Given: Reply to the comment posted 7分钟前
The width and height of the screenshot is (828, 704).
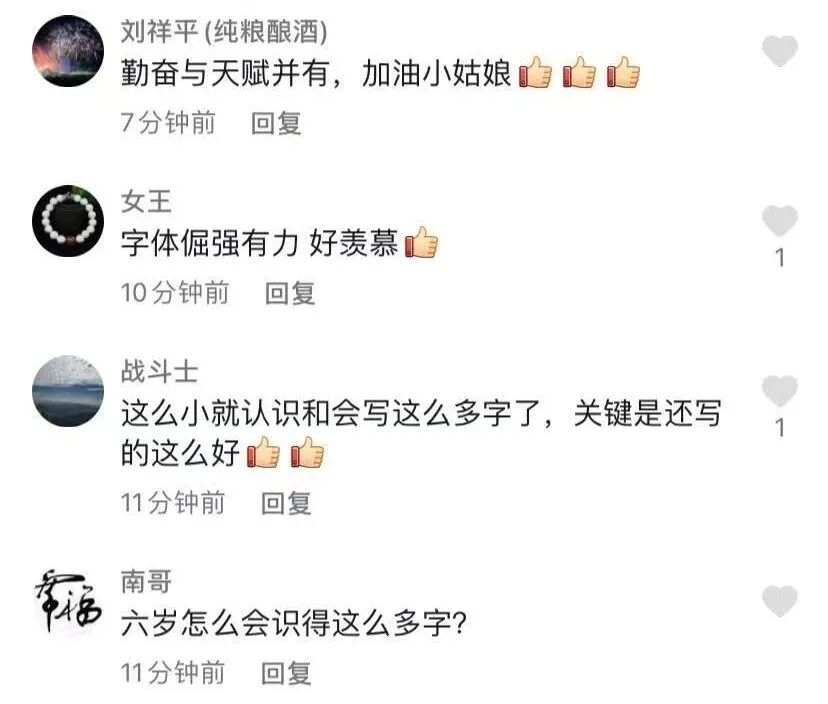Looking at the screenshot, I should 276,124.
